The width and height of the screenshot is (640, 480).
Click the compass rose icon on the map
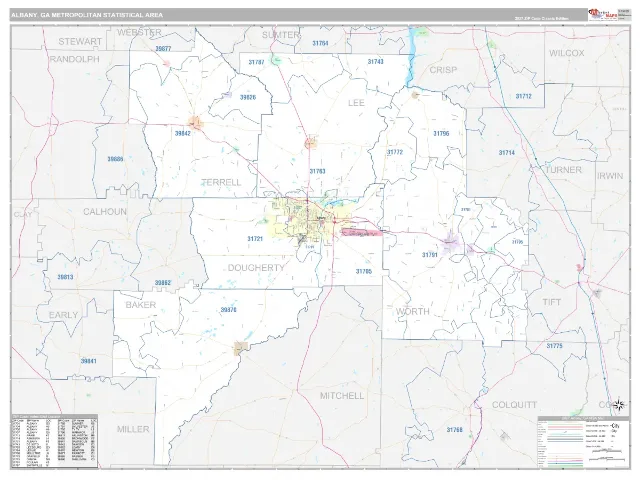[619, 405]
